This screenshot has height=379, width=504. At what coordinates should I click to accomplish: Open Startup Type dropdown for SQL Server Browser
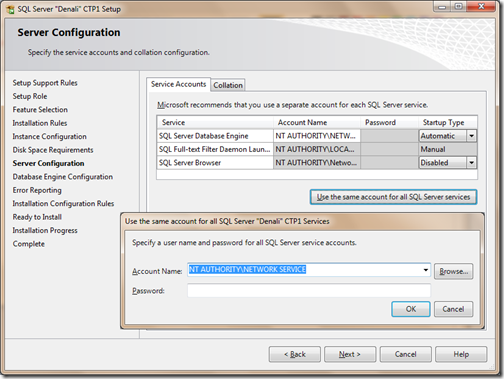coord(471,163)
